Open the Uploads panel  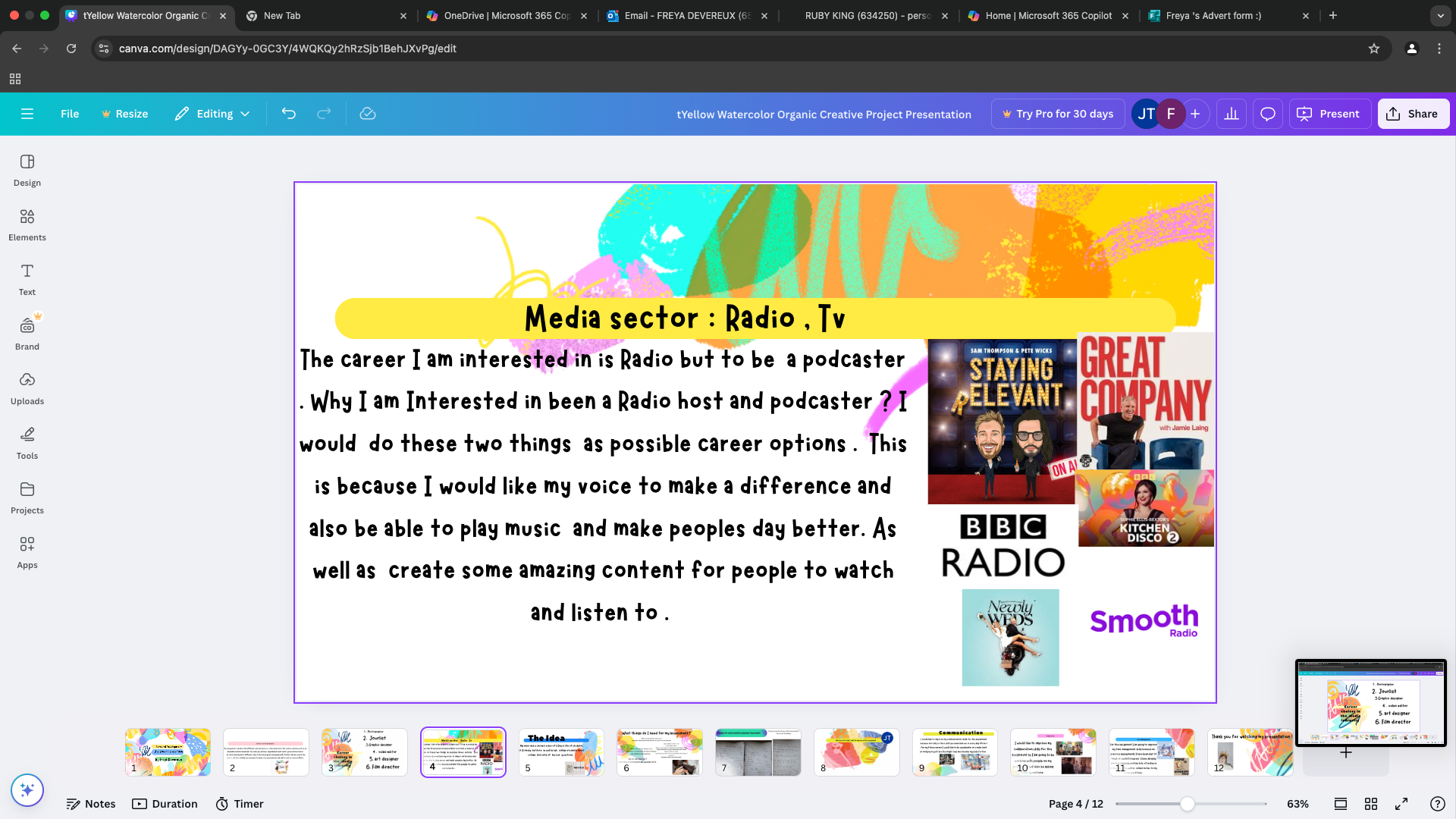coord(27,389)
